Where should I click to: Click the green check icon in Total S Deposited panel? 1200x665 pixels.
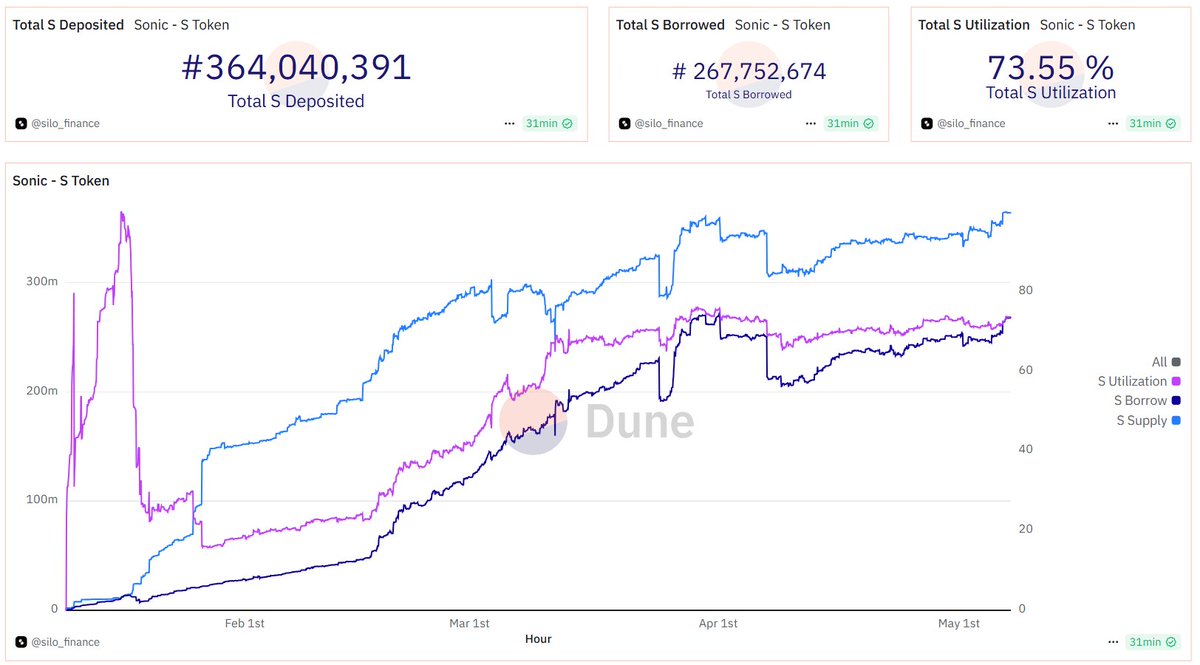567,124
